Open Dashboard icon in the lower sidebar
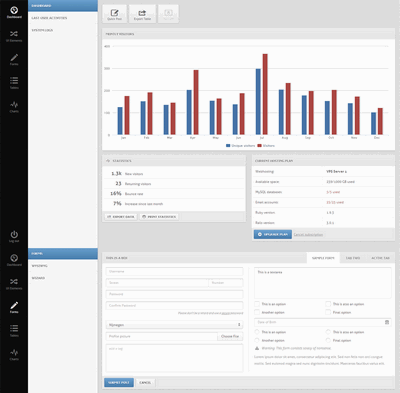Screen dimensions: 400x393 (14, 258)
